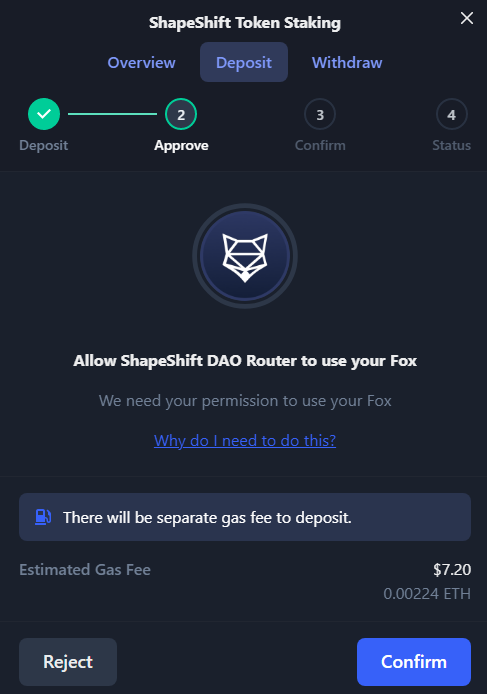
Task: Click the green checkmark Deposit step circle
Action: (x=44, y=114)
